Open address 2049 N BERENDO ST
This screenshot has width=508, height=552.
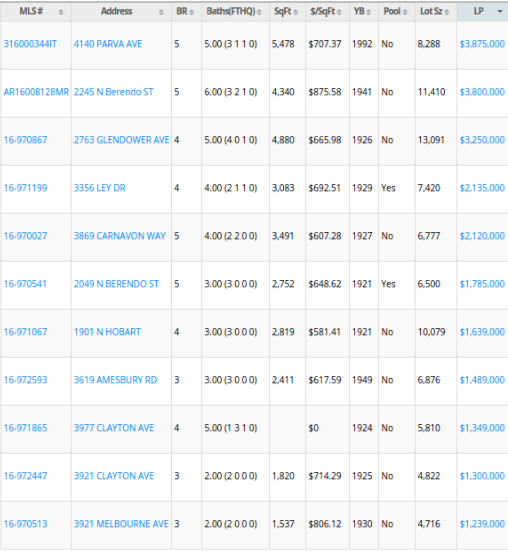tap(116, 284)
